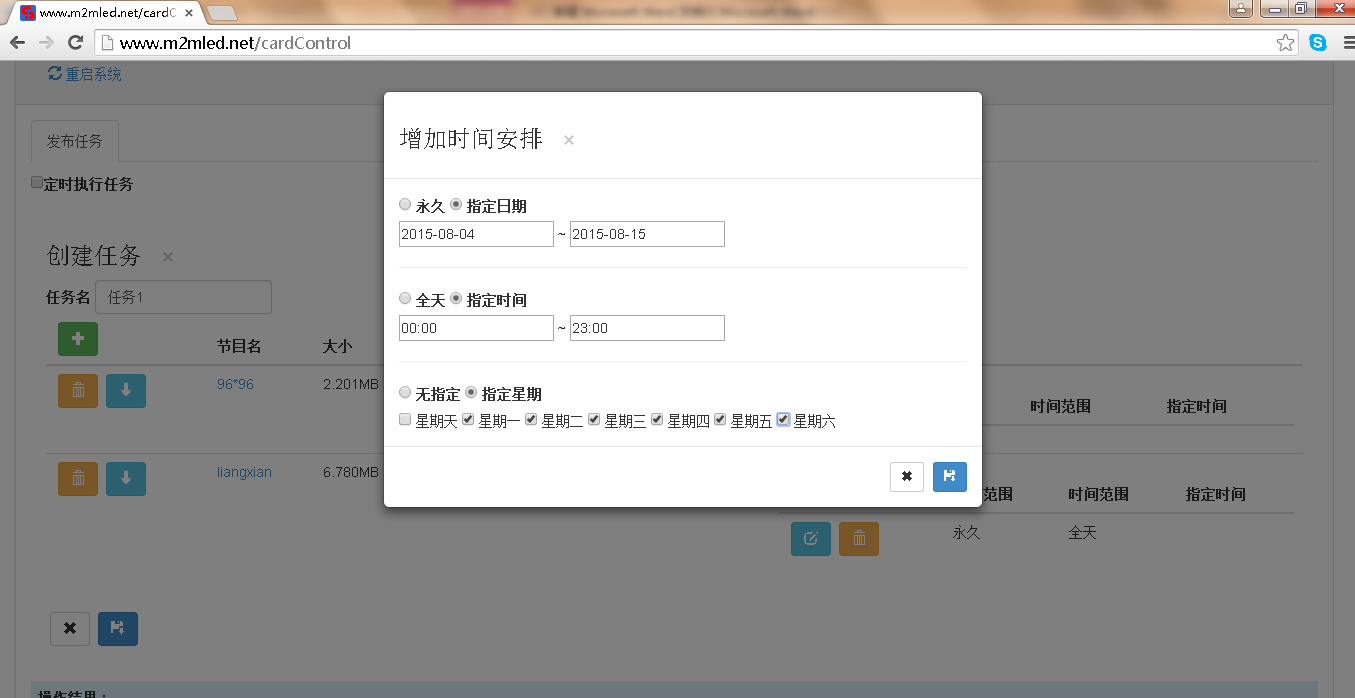Click the cancel X button in the dialog footer
Viewport: 1355px width, 698px height.
click(907, 477)
